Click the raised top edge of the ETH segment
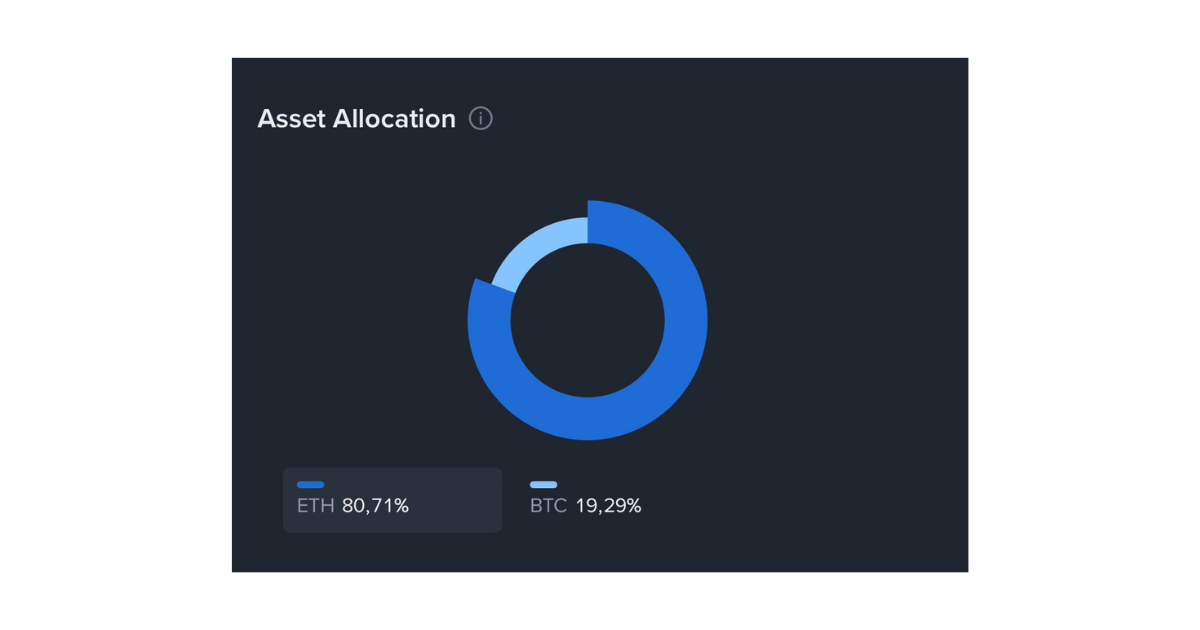 598,206
